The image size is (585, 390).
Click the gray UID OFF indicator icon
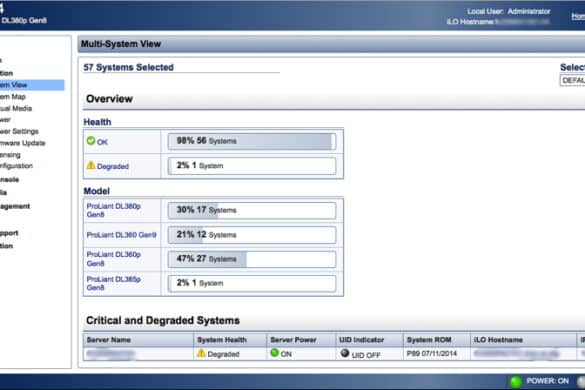(x=345, y=353)
